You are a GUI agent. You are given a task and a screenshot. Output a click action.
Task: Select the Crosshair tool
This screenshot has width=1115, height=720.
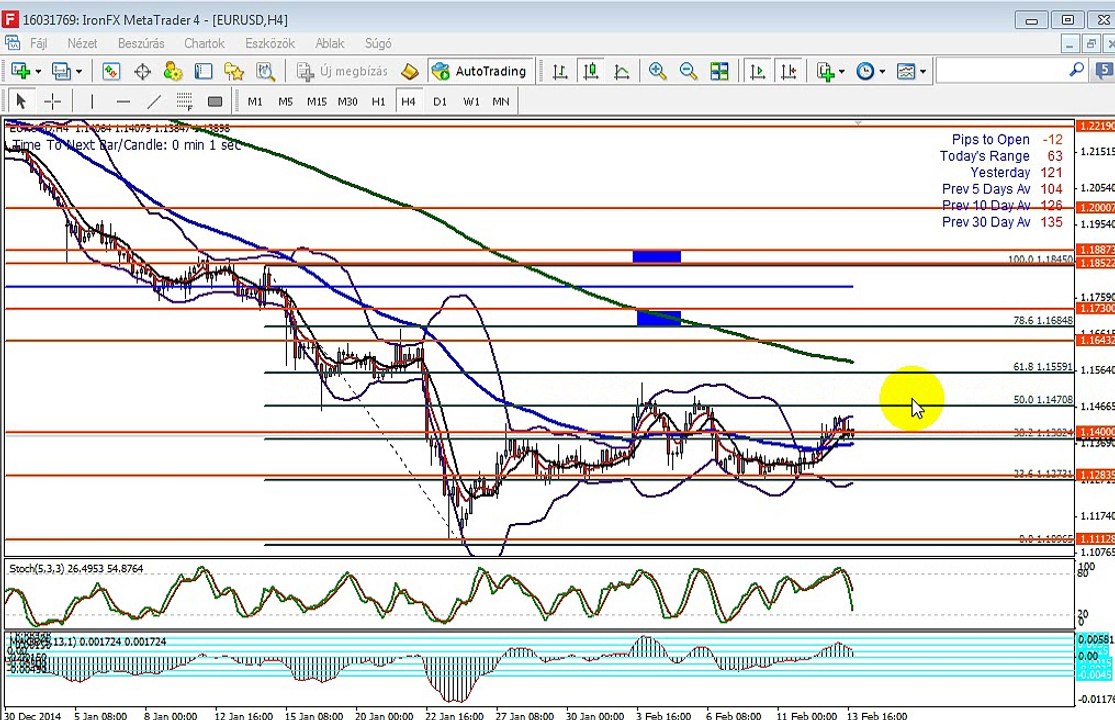pyautogui.click(x=53, y=102)
